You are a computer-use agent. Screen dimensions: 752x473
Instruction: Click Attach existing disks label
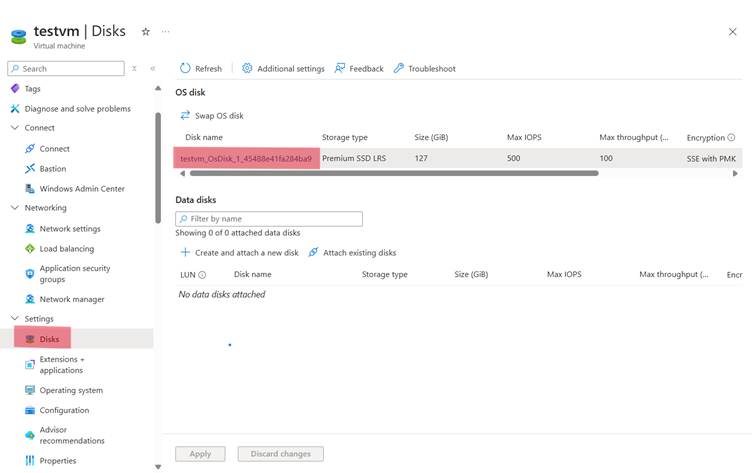pyautogui.click(x=360, y=252)
